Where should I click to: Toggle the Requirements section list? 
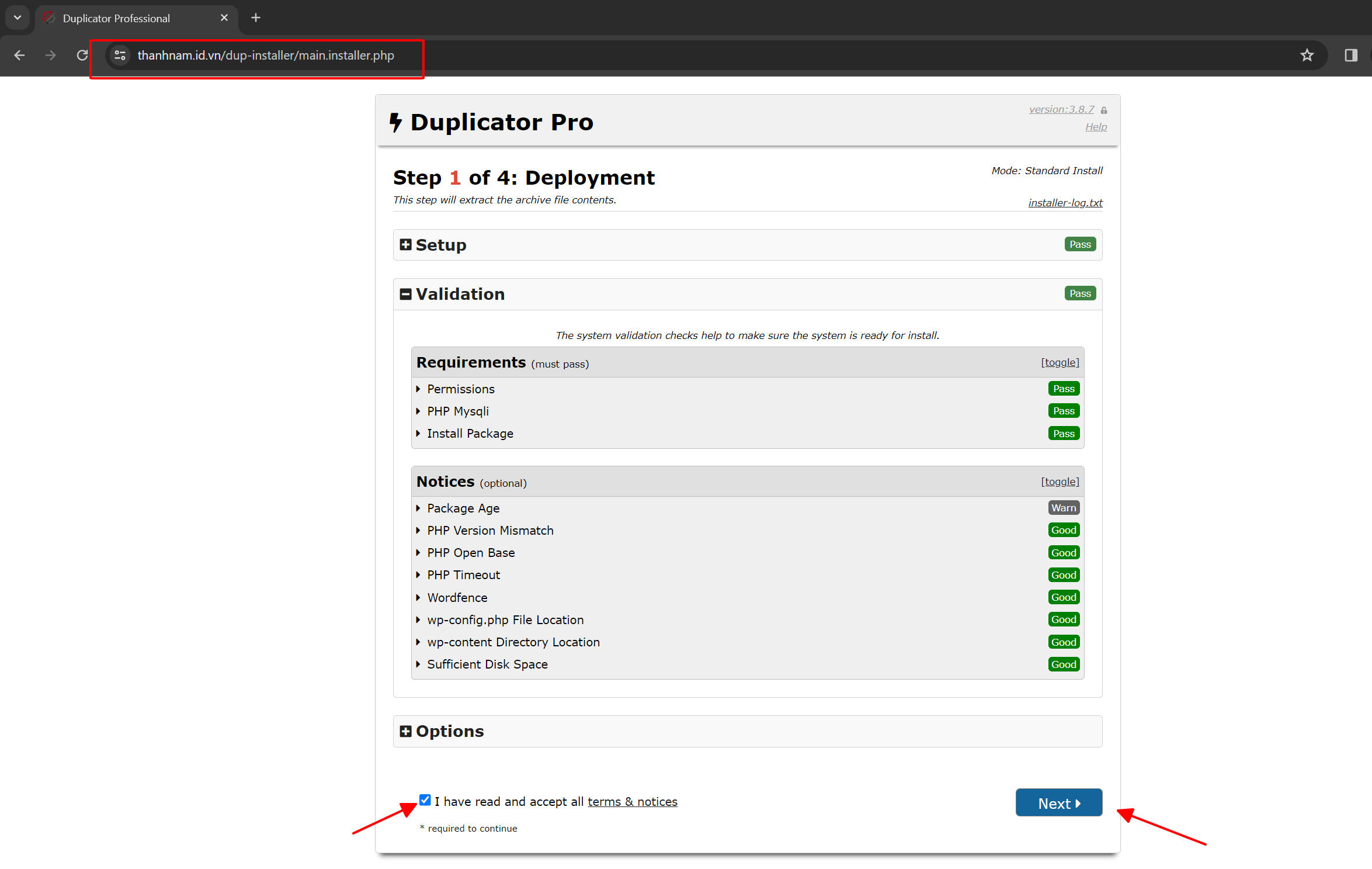(1060, 362)
